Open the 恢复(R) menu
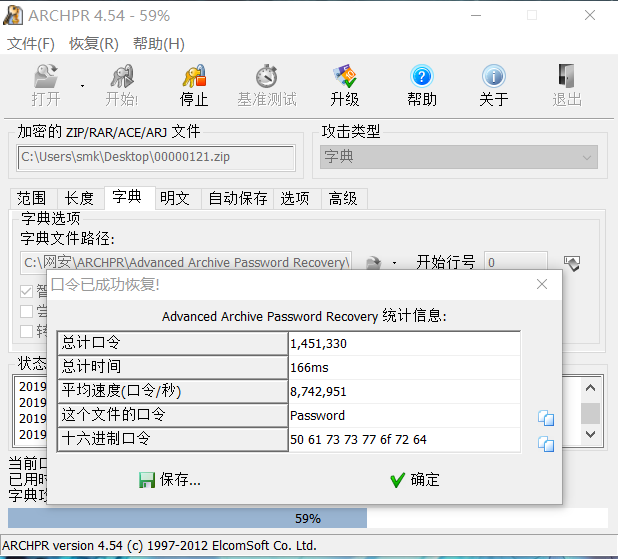 pos(94,43)
